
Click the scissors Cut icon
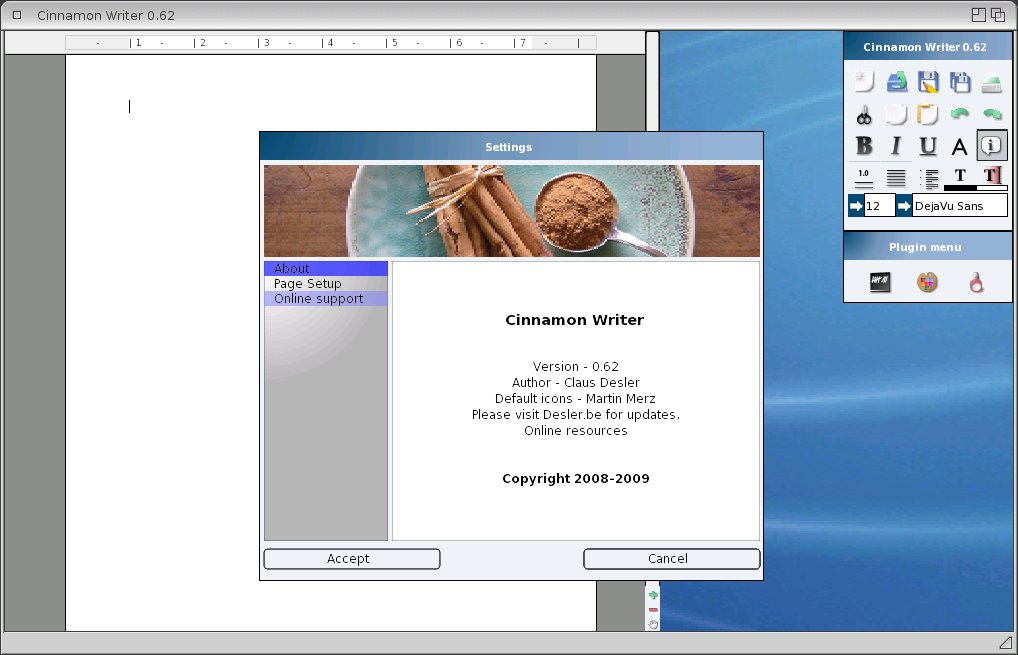[x=865, y=114]
